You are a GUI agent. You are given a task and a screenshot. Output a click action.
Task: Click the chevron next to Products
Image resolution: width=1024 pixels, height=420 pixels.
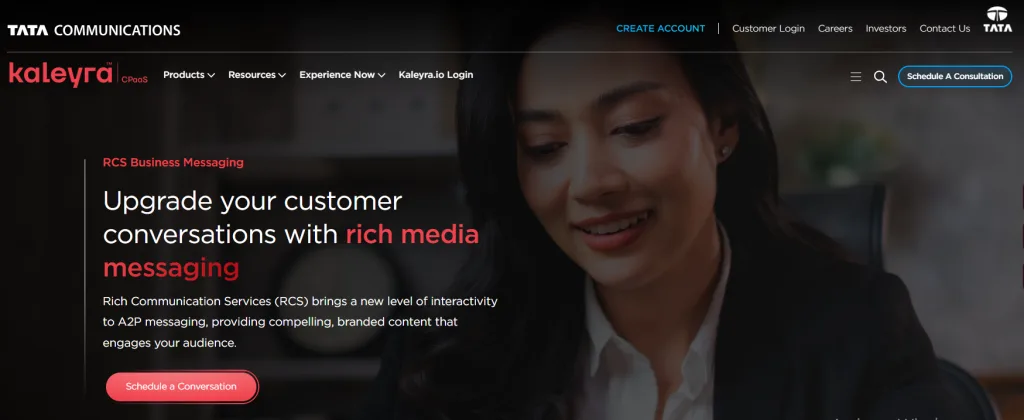point(211,76)
